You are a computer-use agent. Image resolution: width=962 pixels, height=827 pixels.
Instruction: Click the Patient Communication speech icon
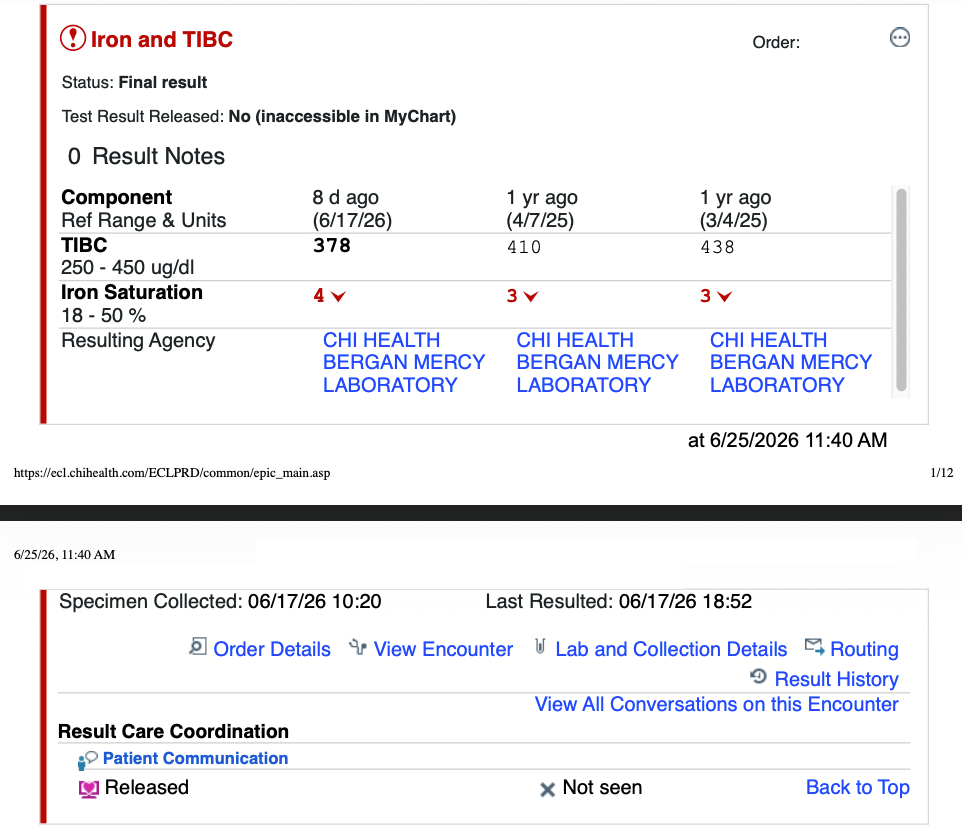pos(87,760)
